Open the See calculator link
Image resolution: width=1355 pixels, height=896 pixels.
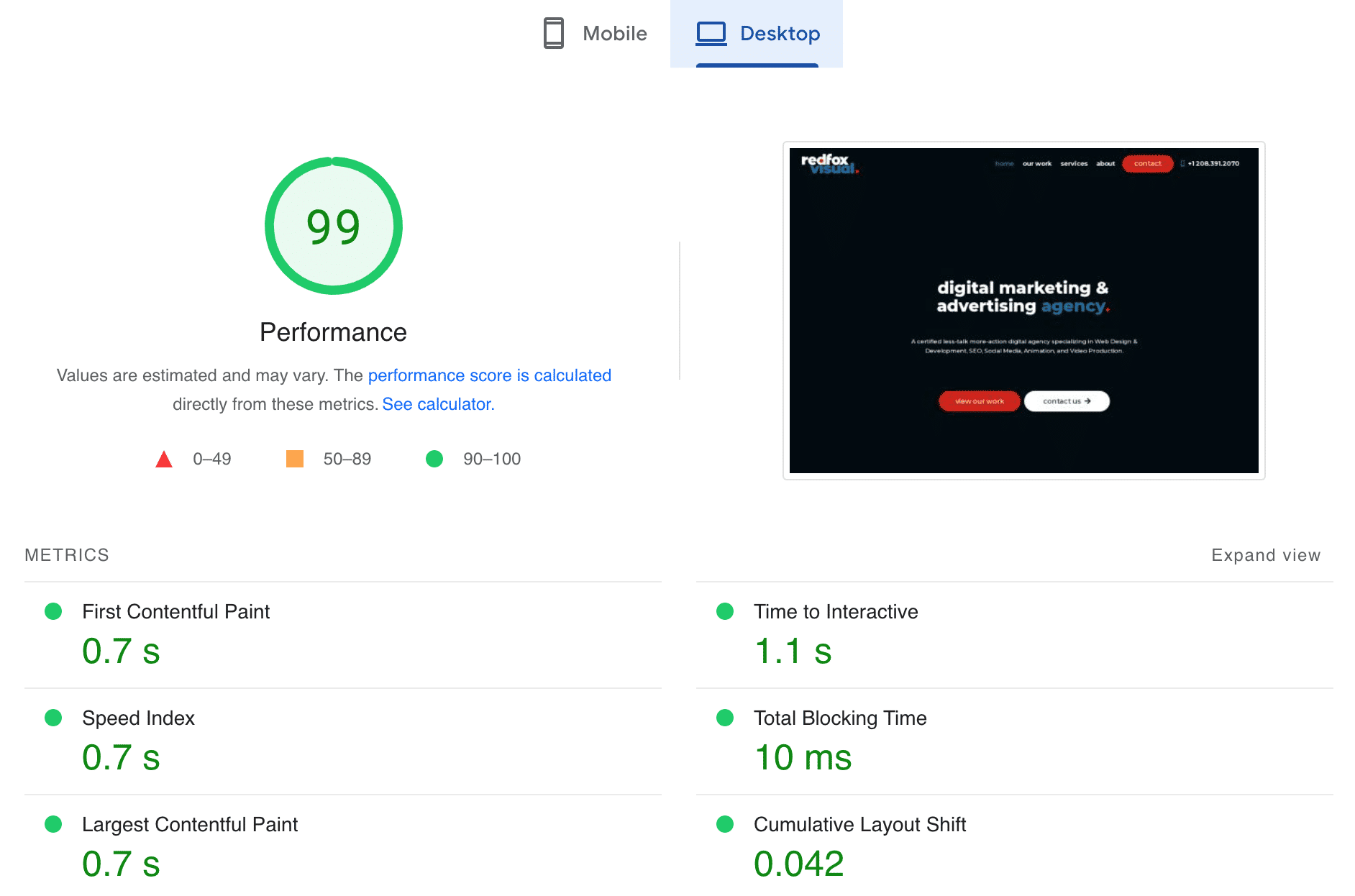click(437, 403)
